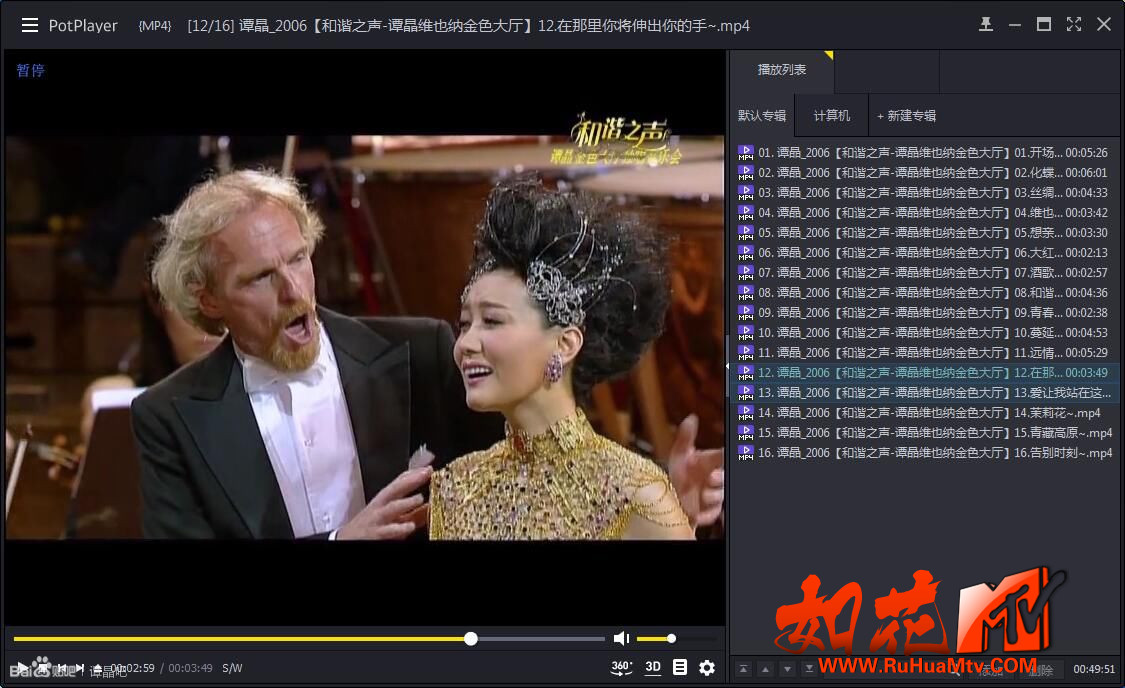The image size is (1125, 688).
Task: Move selected item to playlist bottom
Action: 809,669
